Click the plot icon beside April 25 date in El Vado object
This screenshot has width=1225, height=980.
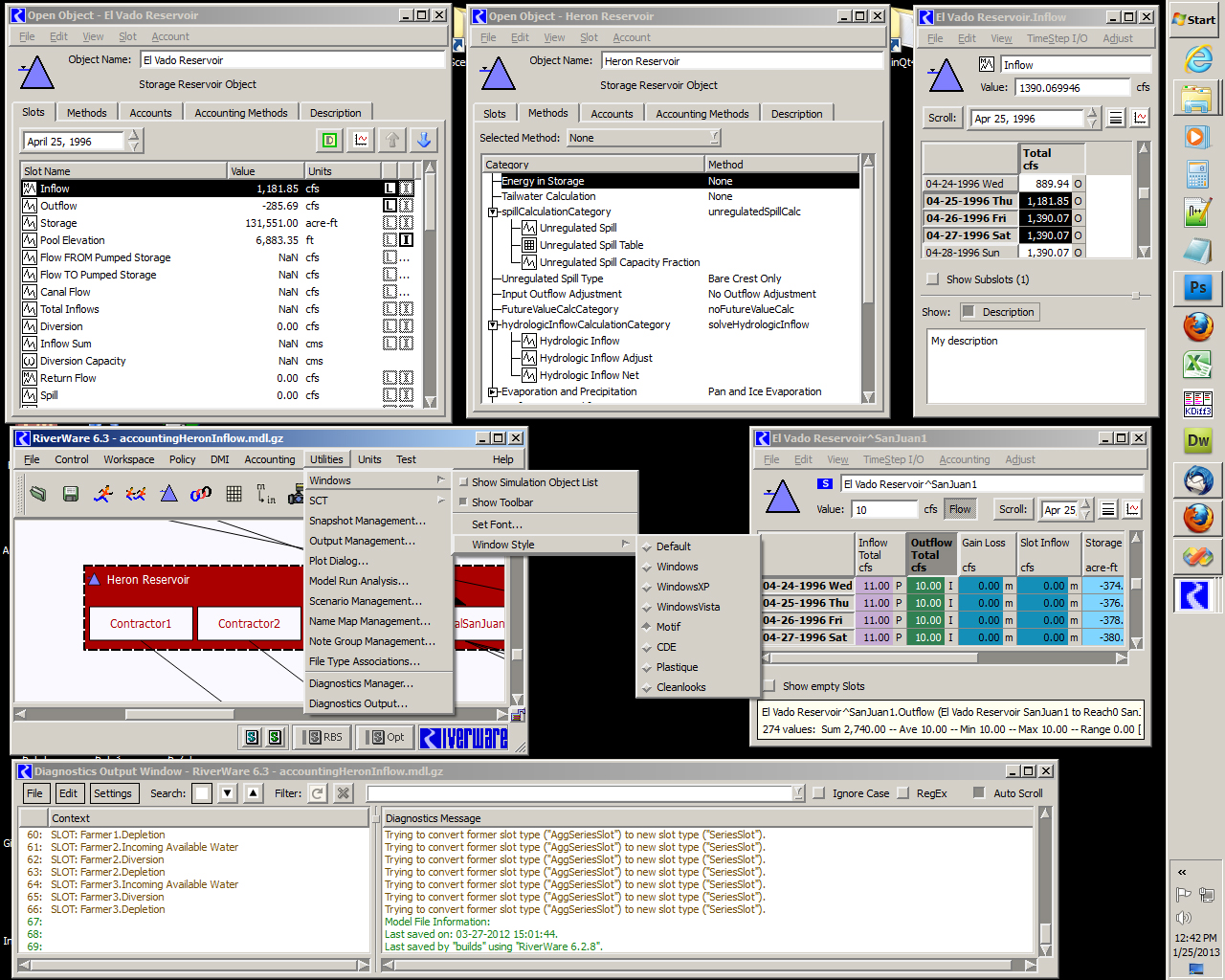pos(361,141)
